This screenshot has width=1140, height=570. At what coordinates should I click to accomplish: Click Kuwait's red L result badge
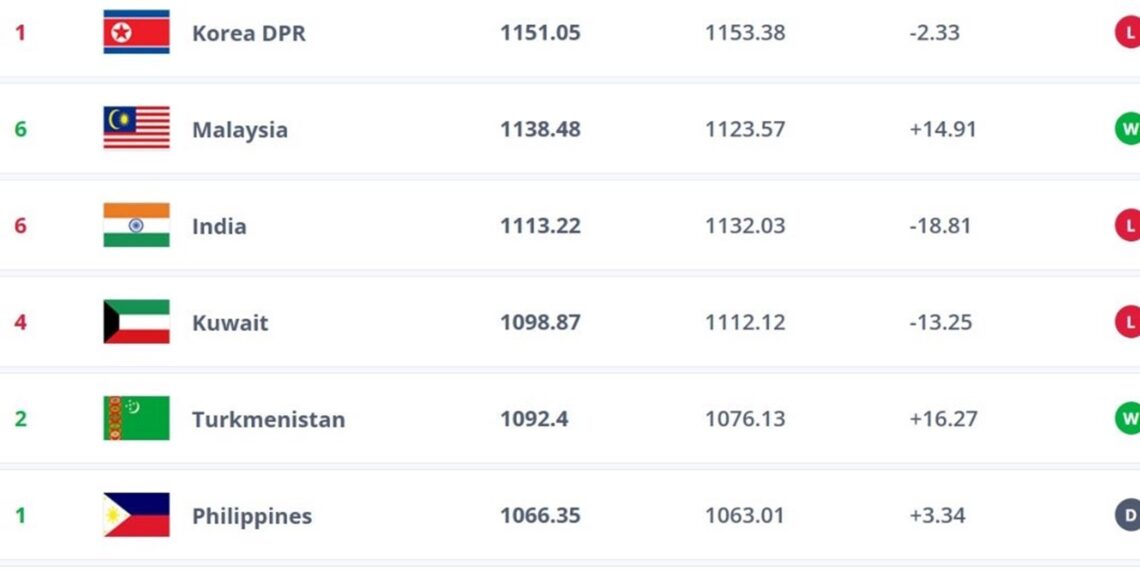point(1128,323)
